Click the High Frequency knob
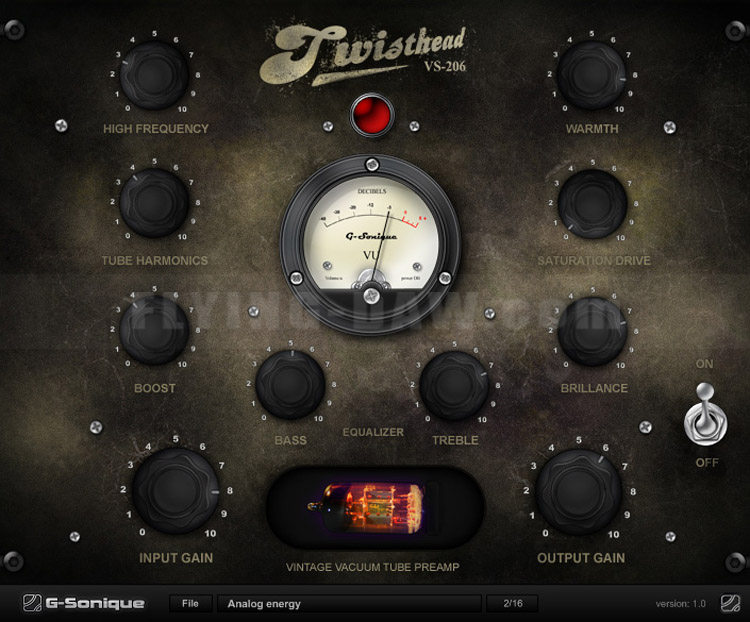This screenshot has height=622, width=750. 154,75
